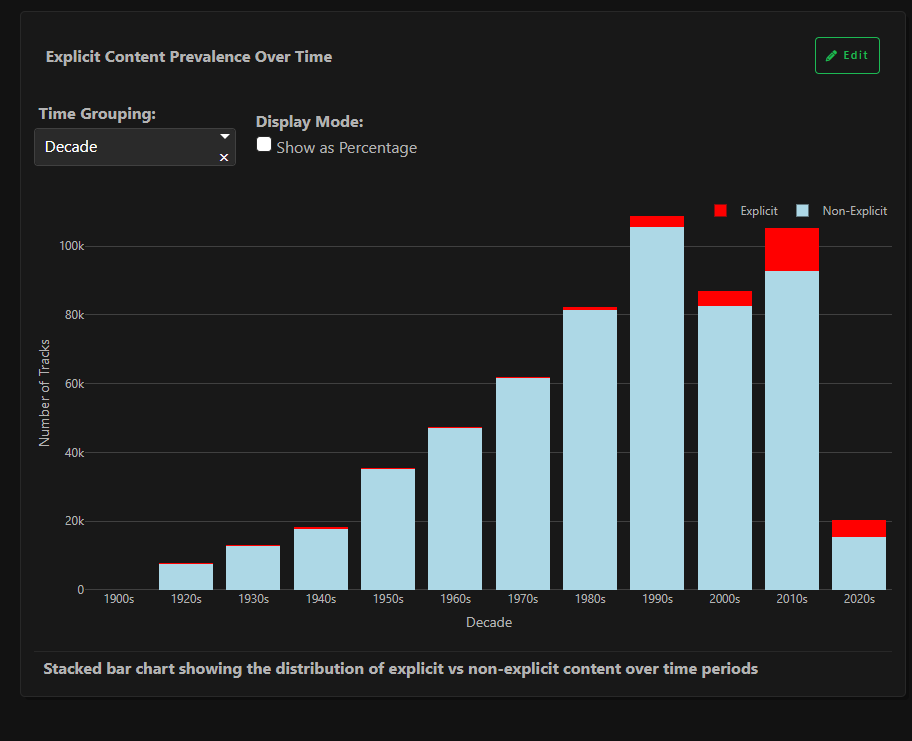This screenshot has width=912, height=741.
Task: Select the 1980s light blue bar
Action: coord(590,450)
